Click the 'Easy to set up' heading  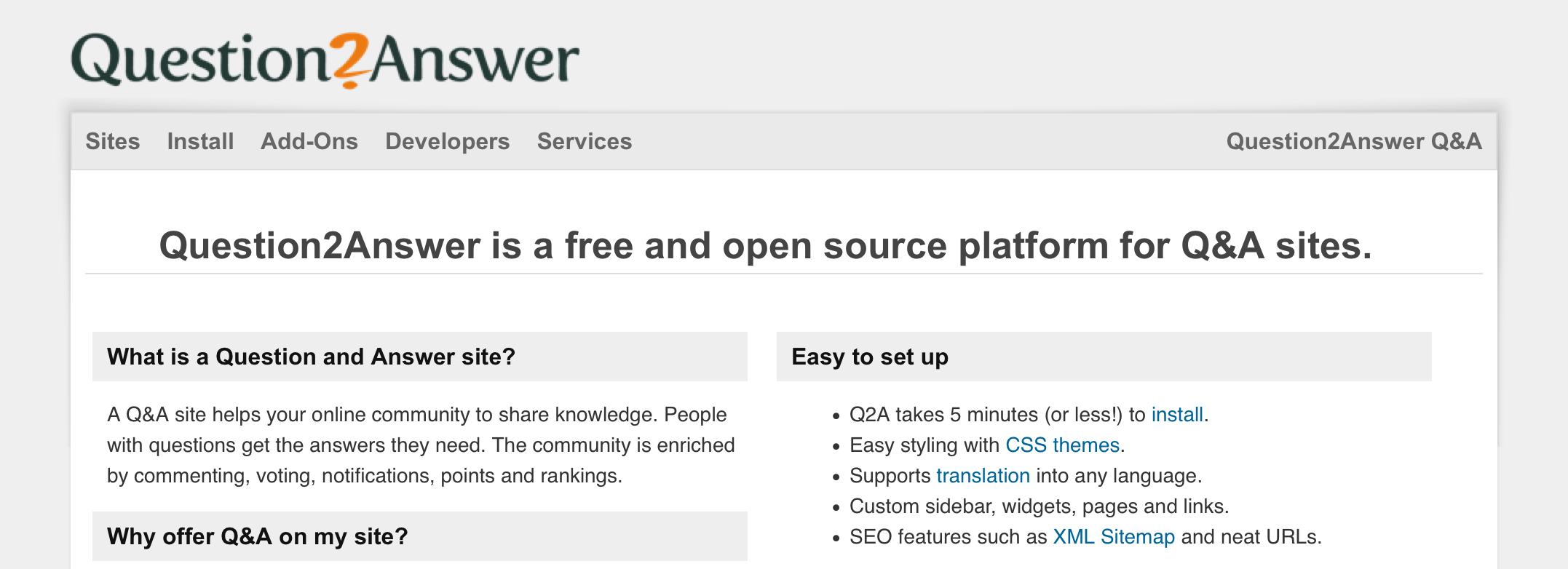click(870, 357)
